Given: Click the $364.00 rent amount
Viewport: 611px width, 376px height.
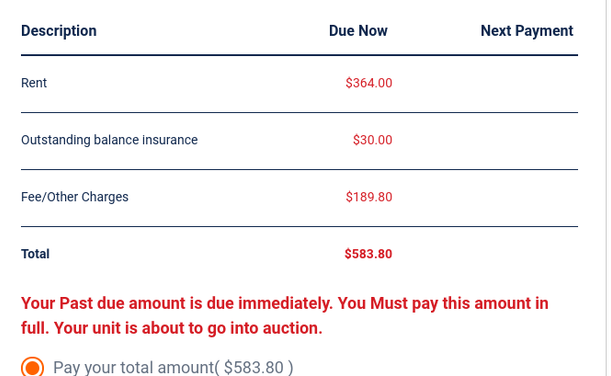Looking at the screenshot, I should point(369,83).
